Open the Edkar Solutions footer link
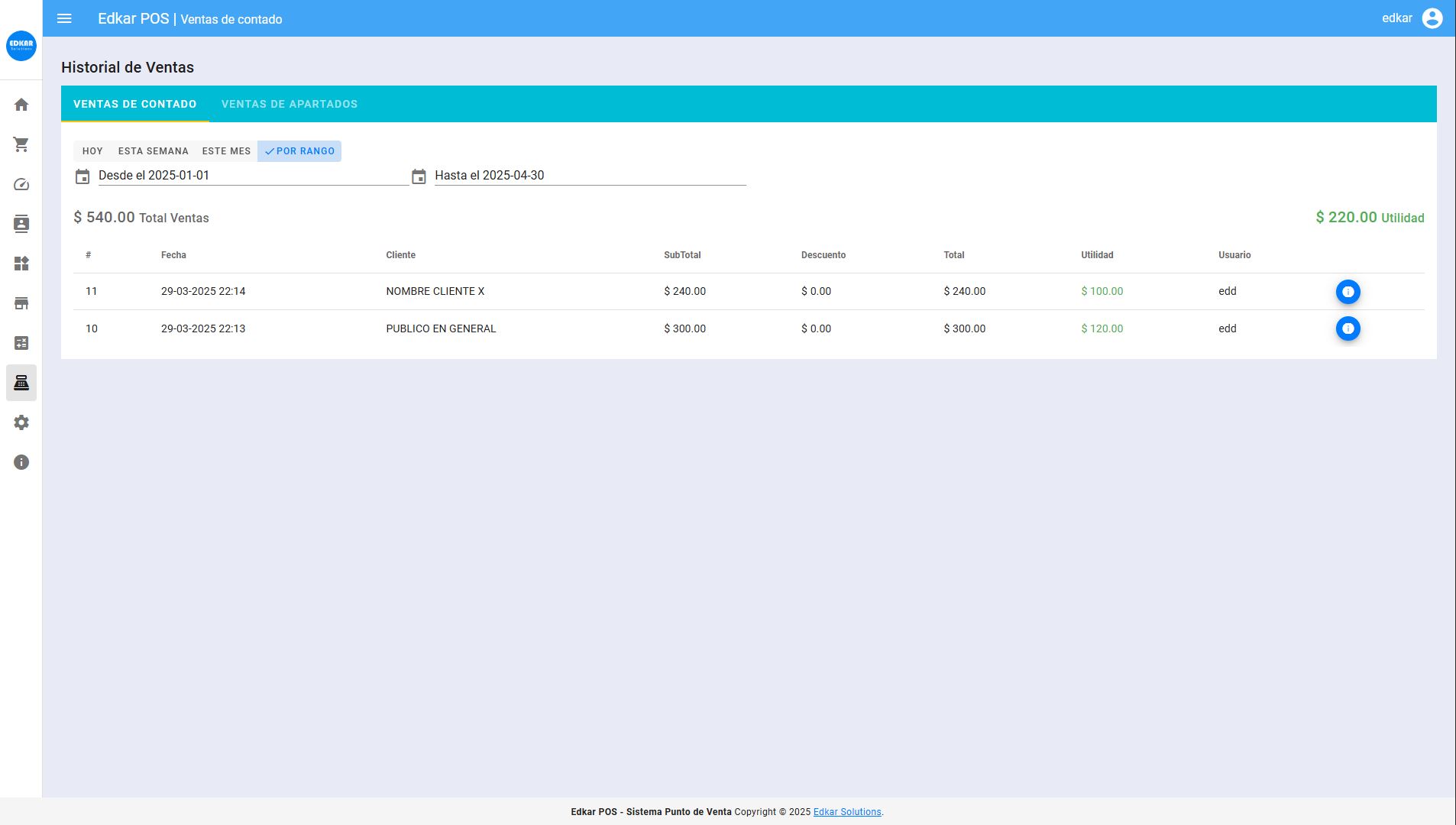The width and height of the screenshot is (1456, 825). (847, 812)
